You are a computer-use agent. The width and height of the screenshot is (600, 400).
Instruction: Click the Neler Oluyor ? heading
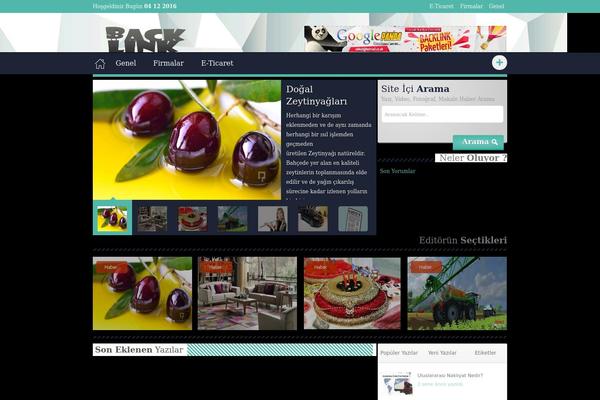pos(471,158)
